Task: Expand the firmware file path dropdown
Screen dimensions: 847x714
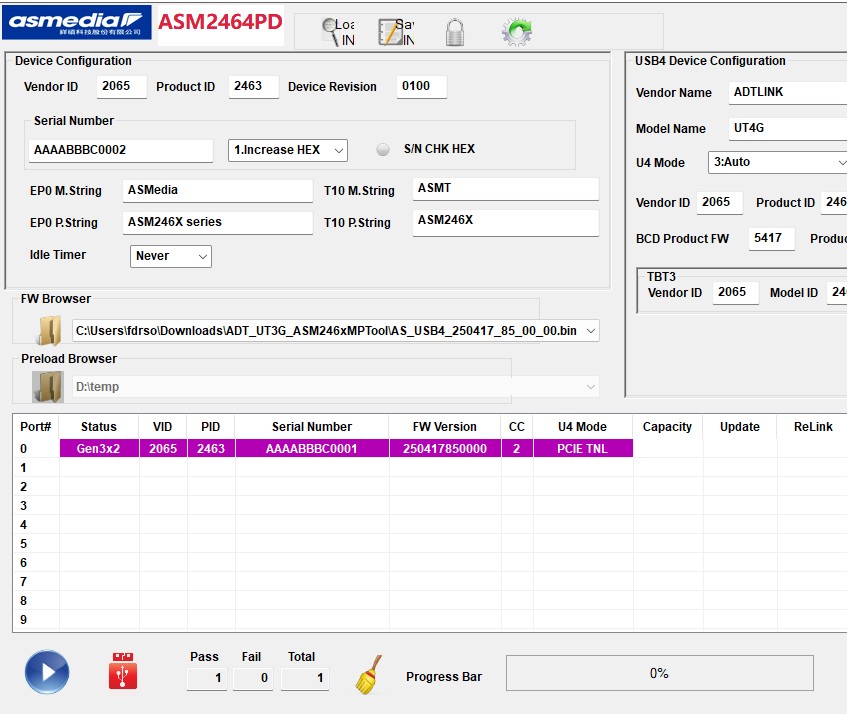Action: coord(590,330)
